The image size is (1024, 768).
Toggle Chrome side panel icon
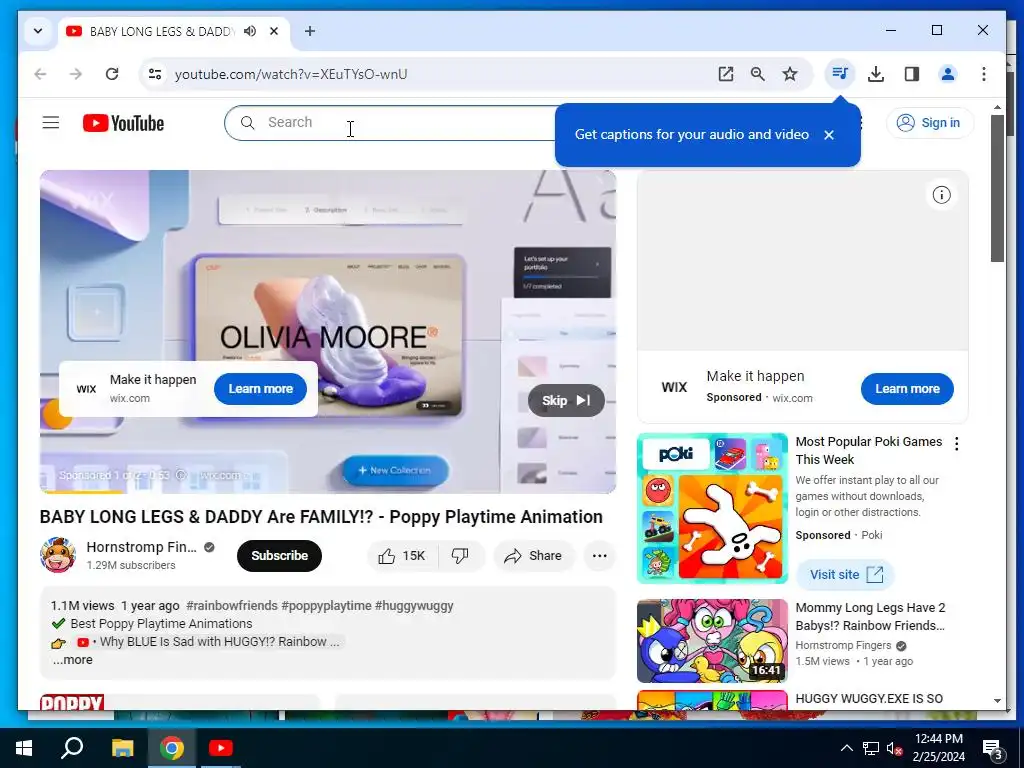[912, 74]
